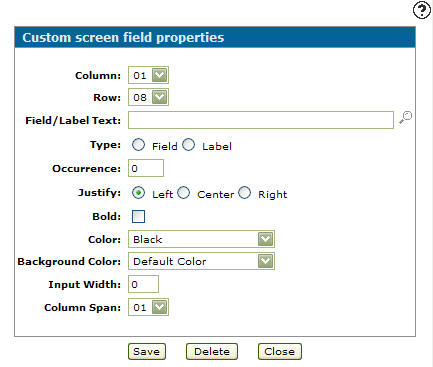Viewport: 433px width, 367px height.
Task: Expand the Column dropdown showing 01
Action: click(148, 75)
